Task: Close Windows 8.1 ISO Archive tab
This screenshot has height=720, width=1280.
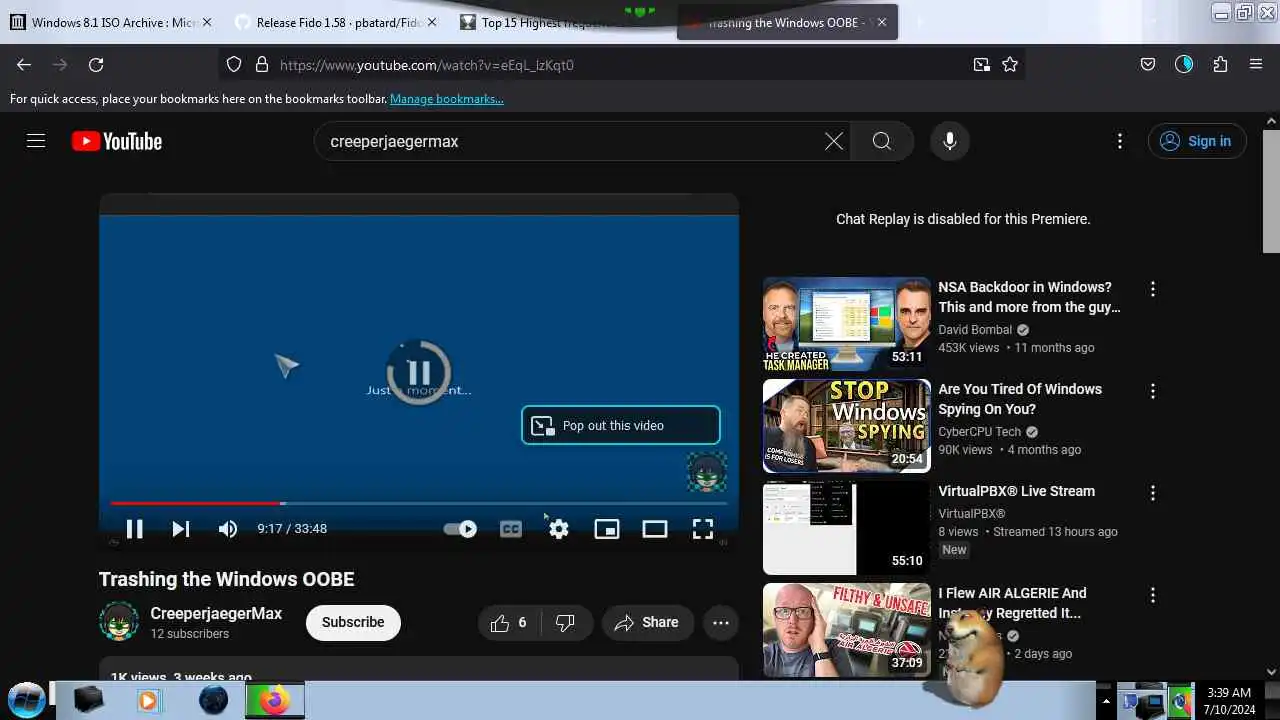Action: coord(207,22)
